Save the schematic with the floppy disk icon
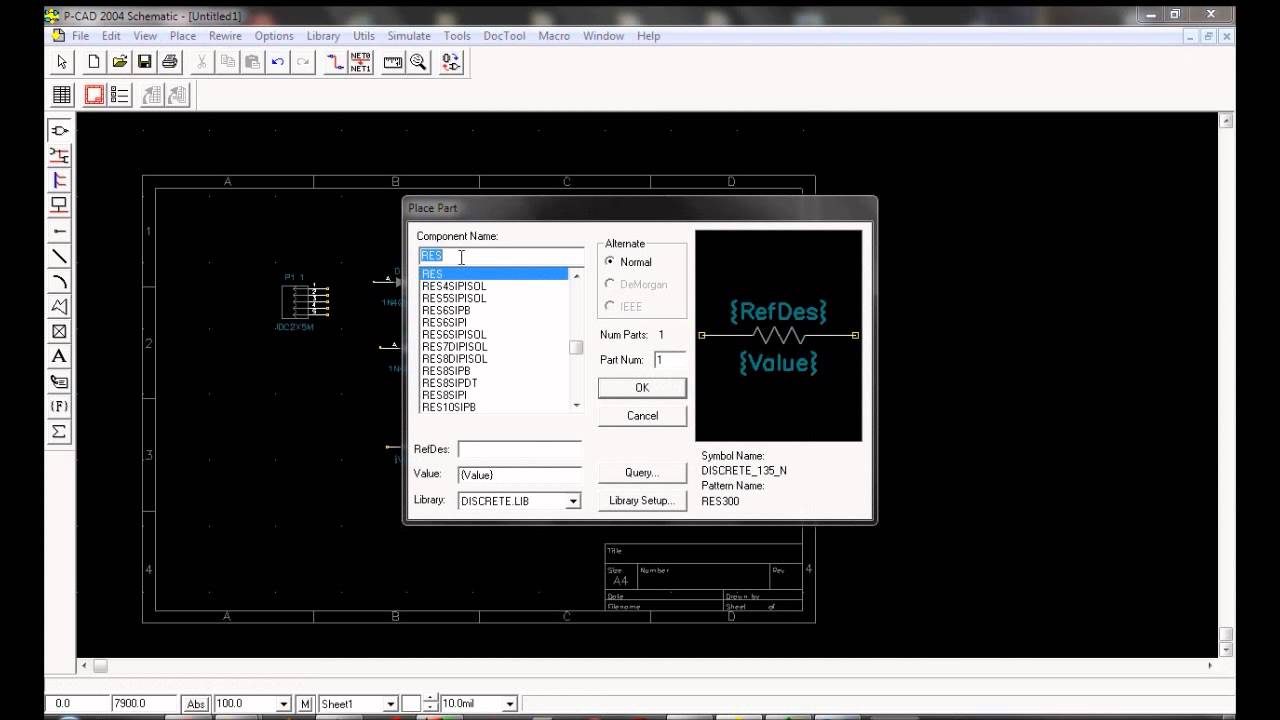Screen dimensions: 1280x720 click(x=144, y=62)
